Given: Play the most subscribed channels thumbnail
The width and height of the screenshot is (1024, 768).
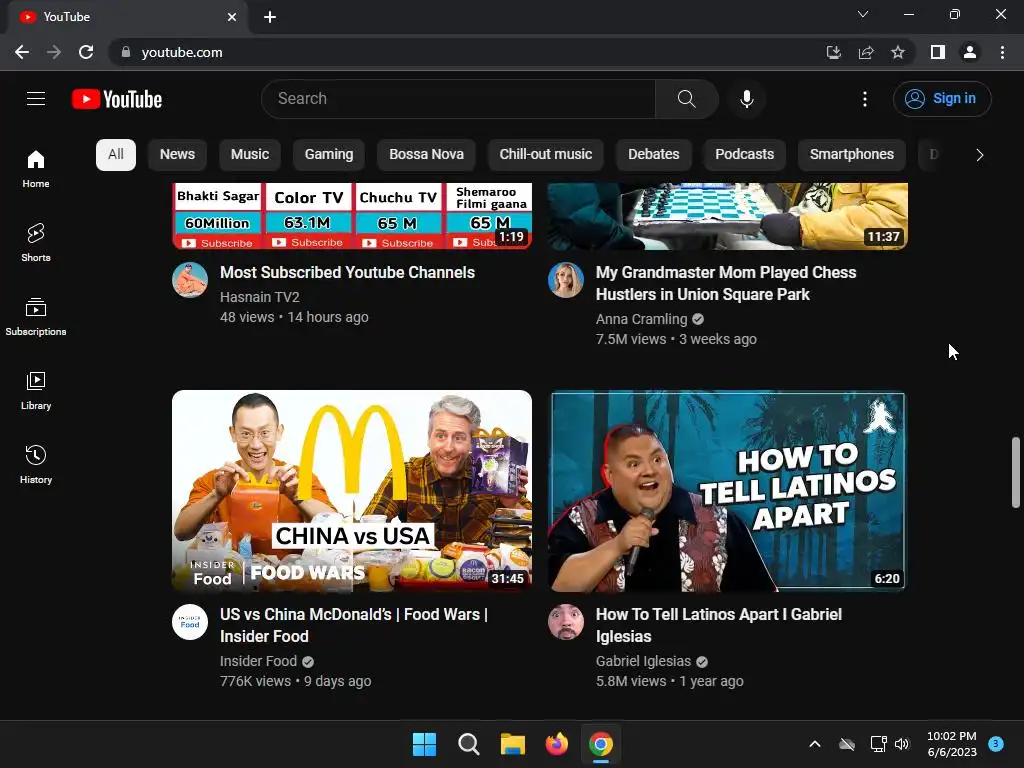Looking at the screenshot, I should (x=352, y=216).
